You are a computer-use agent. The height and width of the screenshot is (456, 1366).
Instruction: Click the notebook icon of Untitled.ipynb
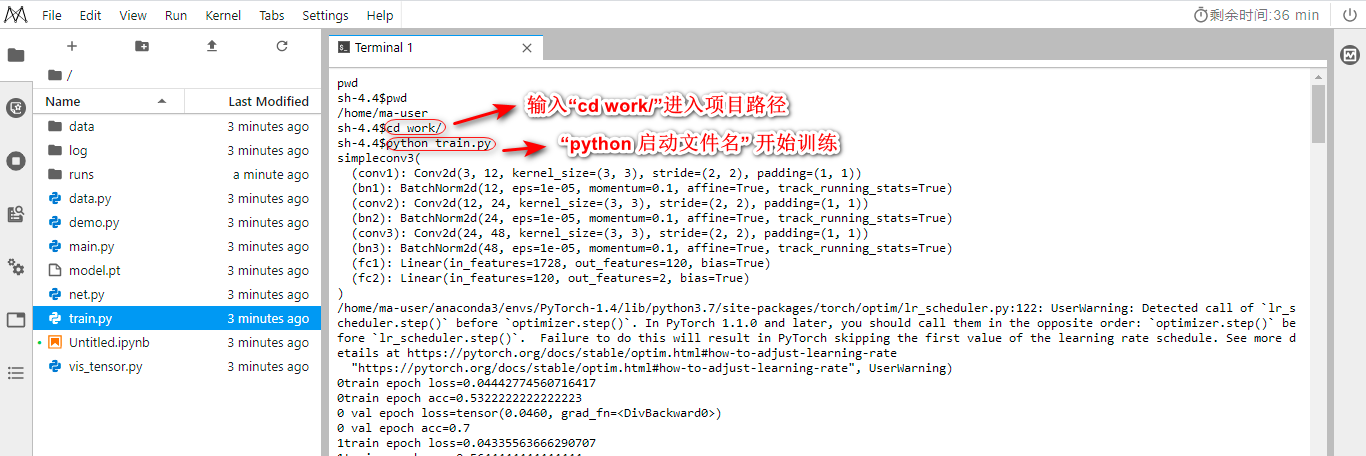(55, 342)
